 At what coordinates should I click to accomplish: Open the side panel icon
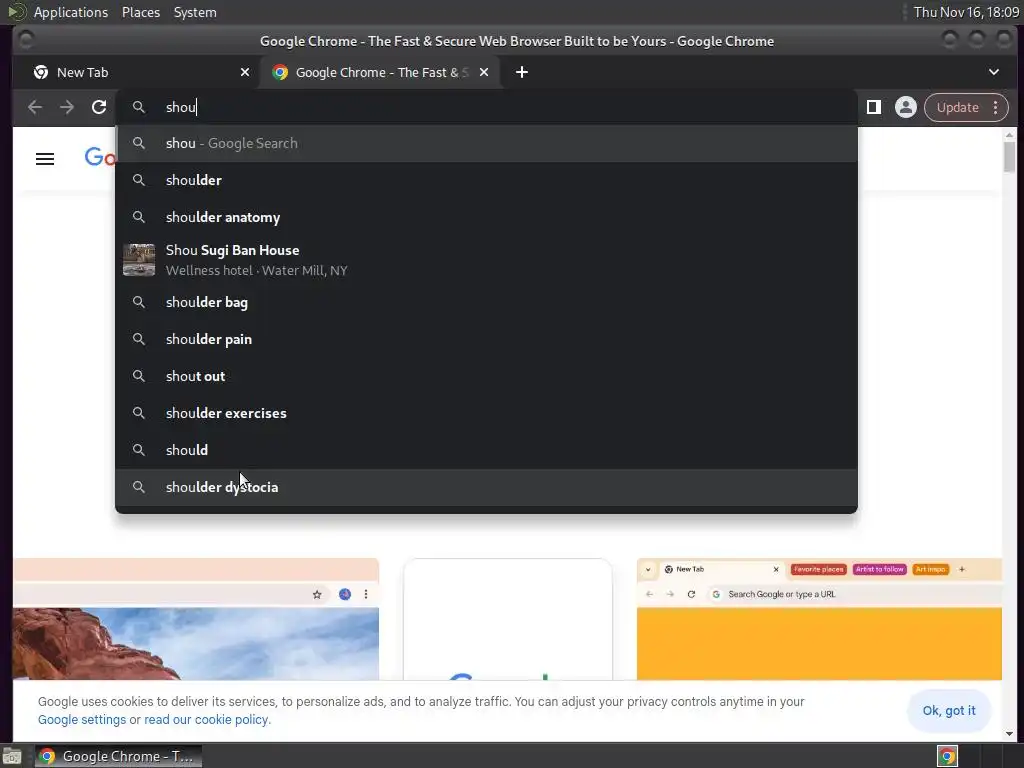click(x=874, y=107)
